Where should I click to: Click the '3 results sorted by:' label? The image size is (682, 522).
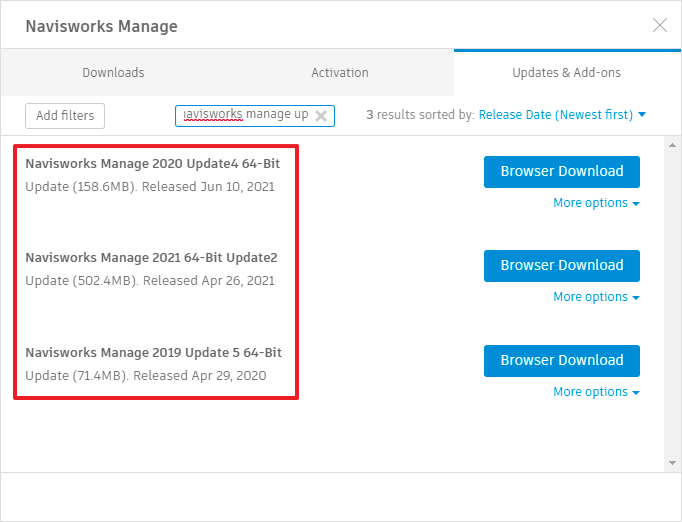click(420, 114)
